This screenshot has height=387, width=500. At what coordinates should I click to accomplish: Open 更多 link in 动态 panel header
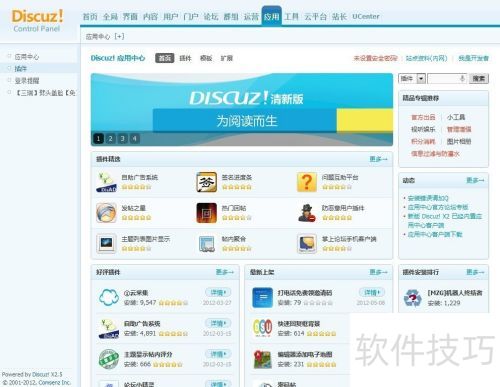click(475, 180)
